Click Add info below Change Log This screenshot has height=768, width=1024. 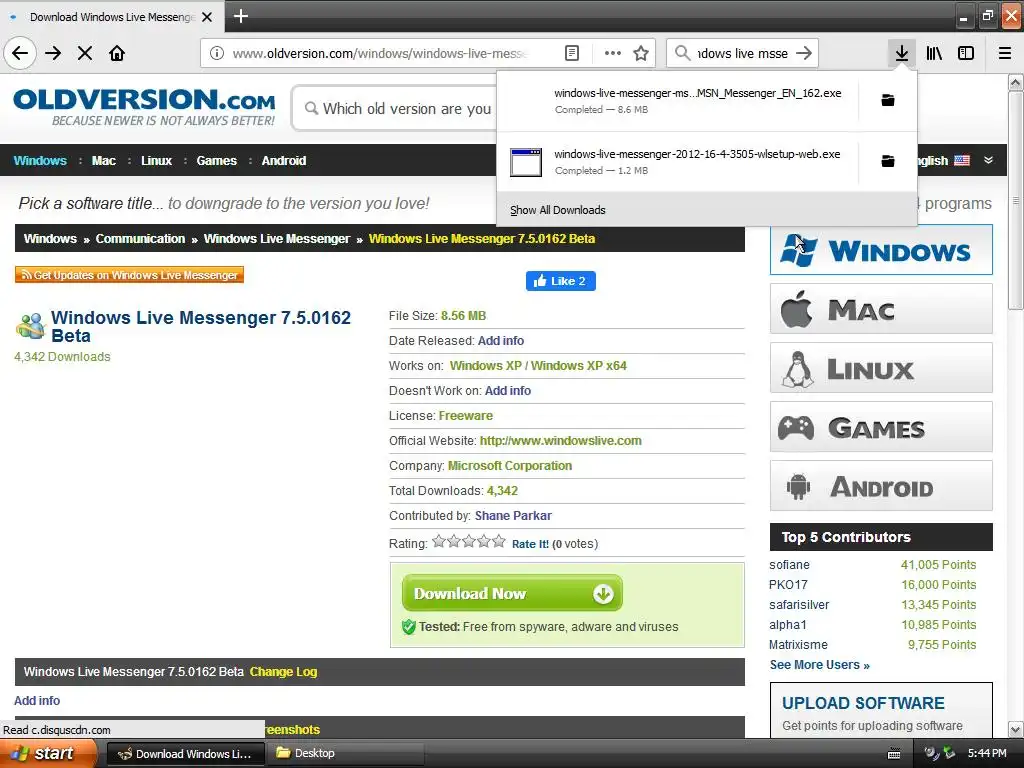coord(37,701)
